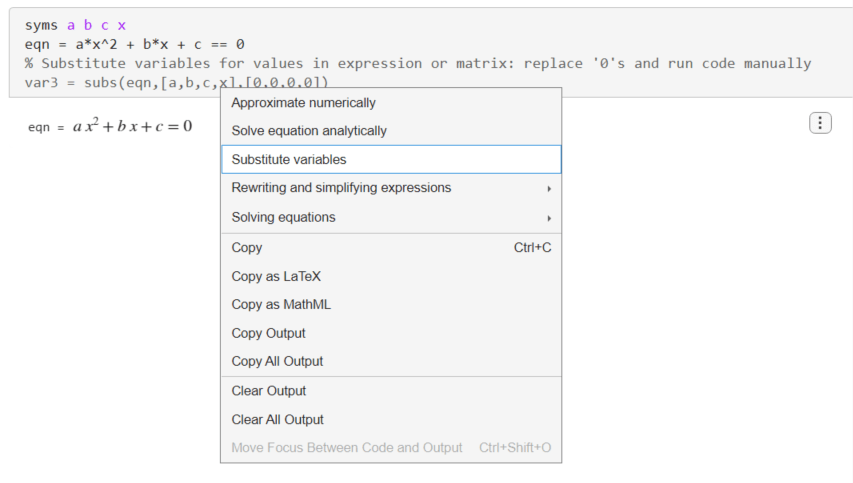Click the Substitute variables comment line
853x483 pixels.
tap(418, 63)
